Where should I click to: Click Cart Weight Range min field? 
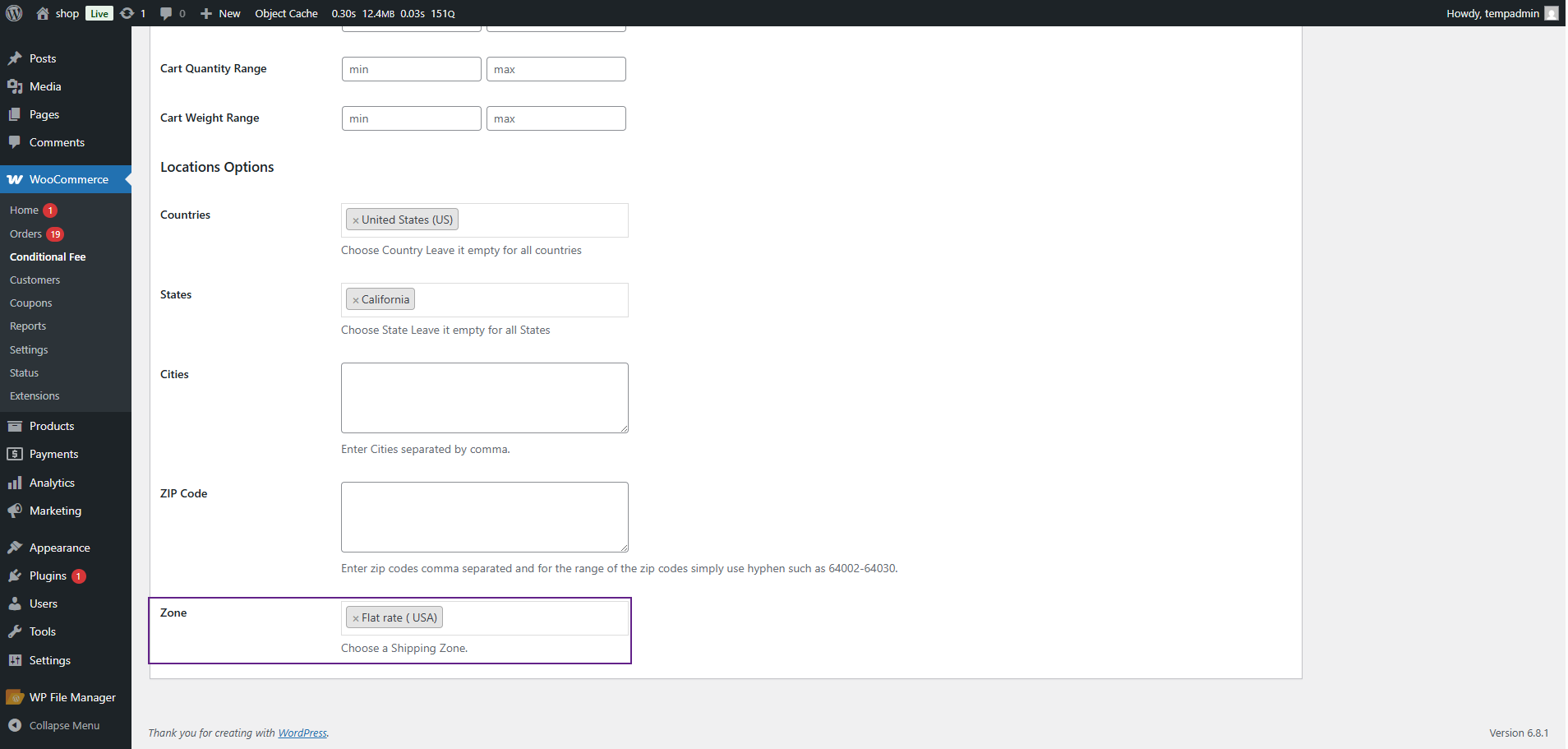[412, 118]
